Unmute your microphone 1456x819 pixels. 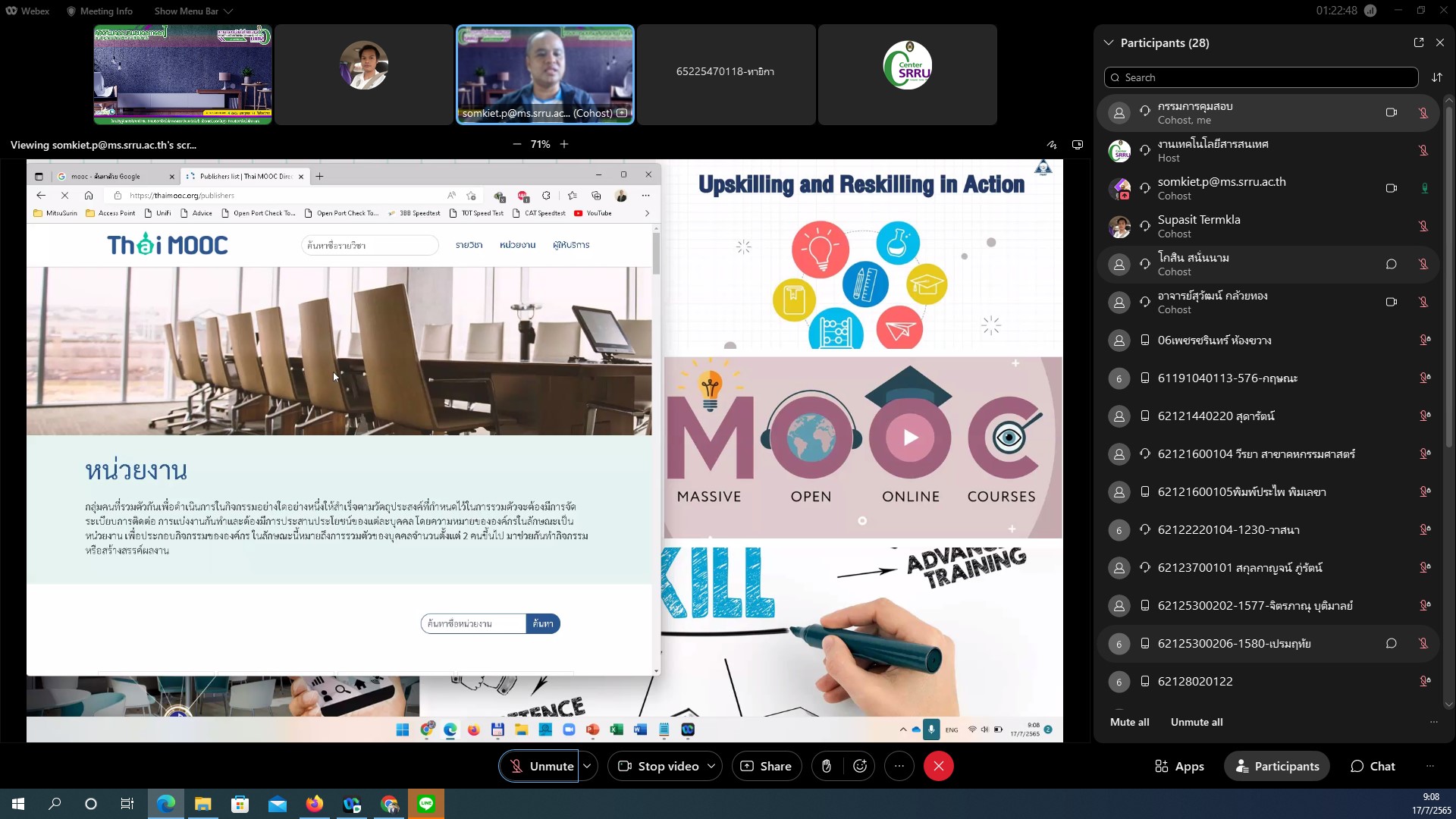point(539,766)
